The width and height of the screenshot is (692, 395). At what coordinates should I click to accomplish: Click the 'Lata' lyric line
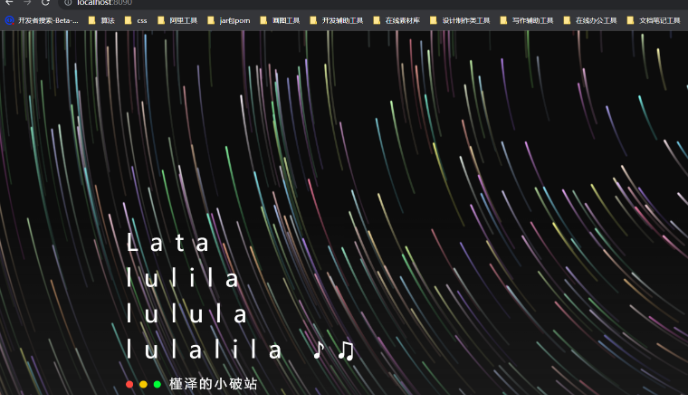(x=168, y=243)
